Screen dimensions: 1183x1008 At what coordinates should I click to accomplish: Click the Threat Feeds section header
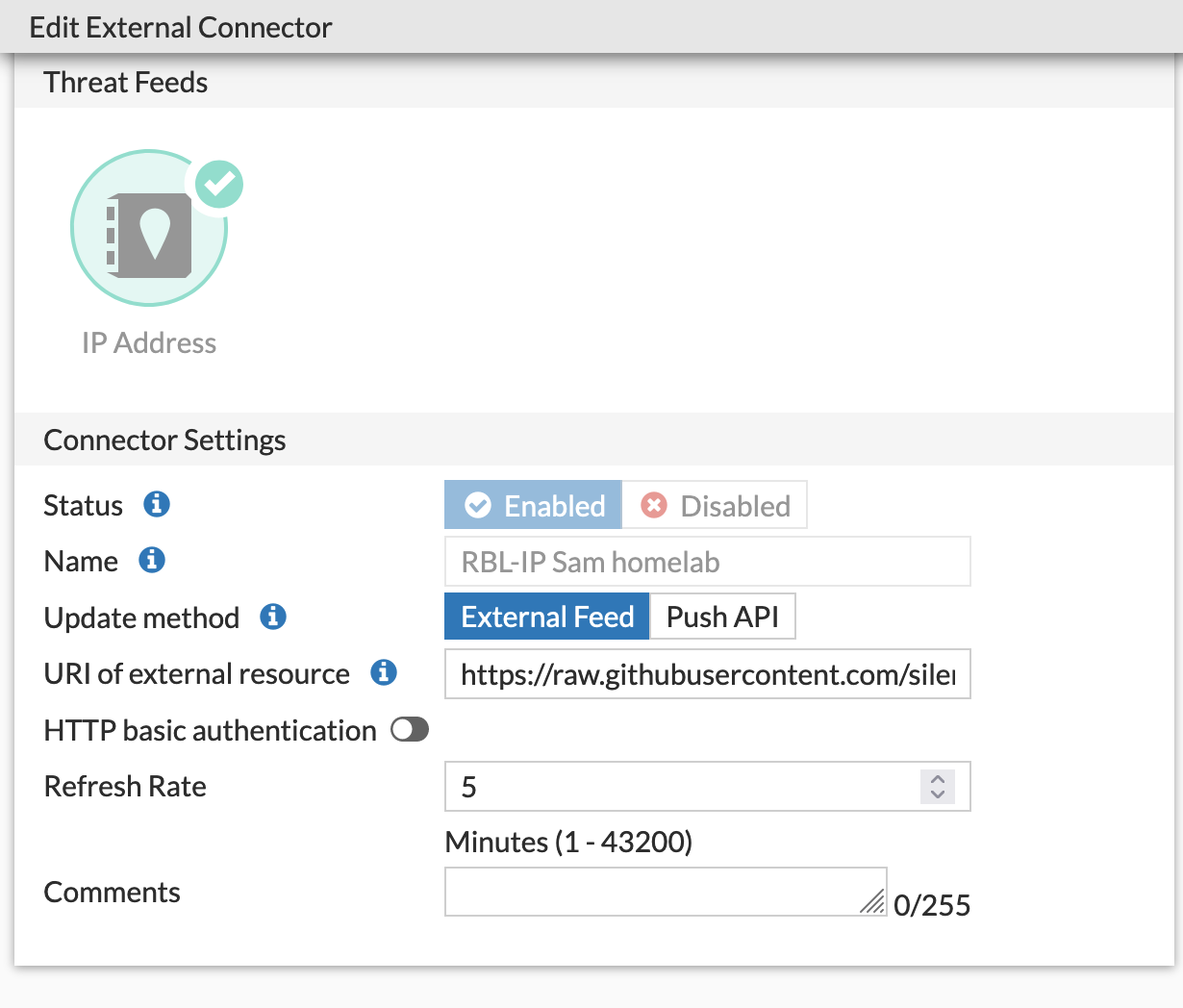click(x=125, y=83)
